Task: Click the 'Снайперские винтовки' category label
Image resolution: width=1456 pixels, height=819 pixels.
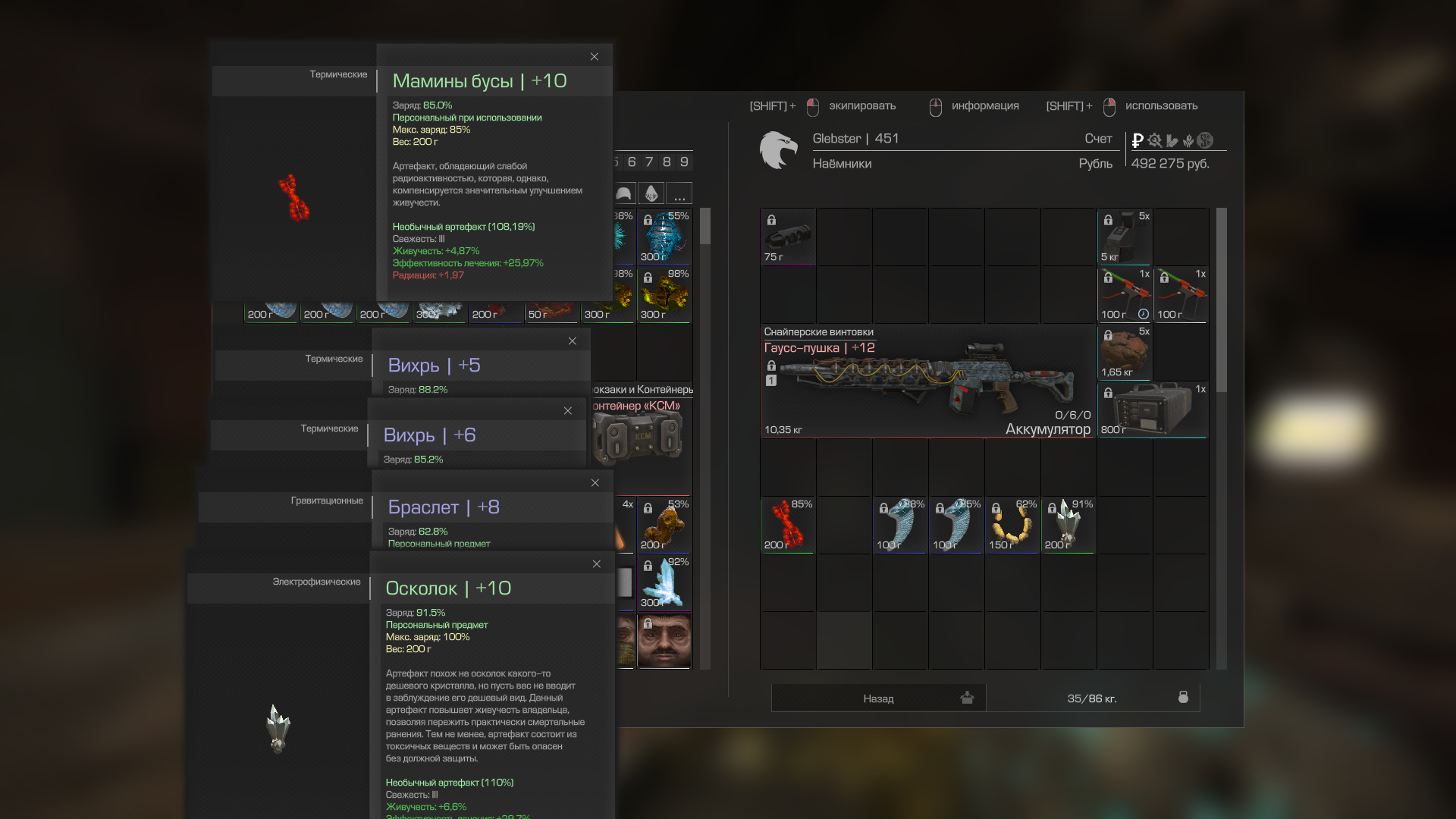Action: [x=818, y=332]
